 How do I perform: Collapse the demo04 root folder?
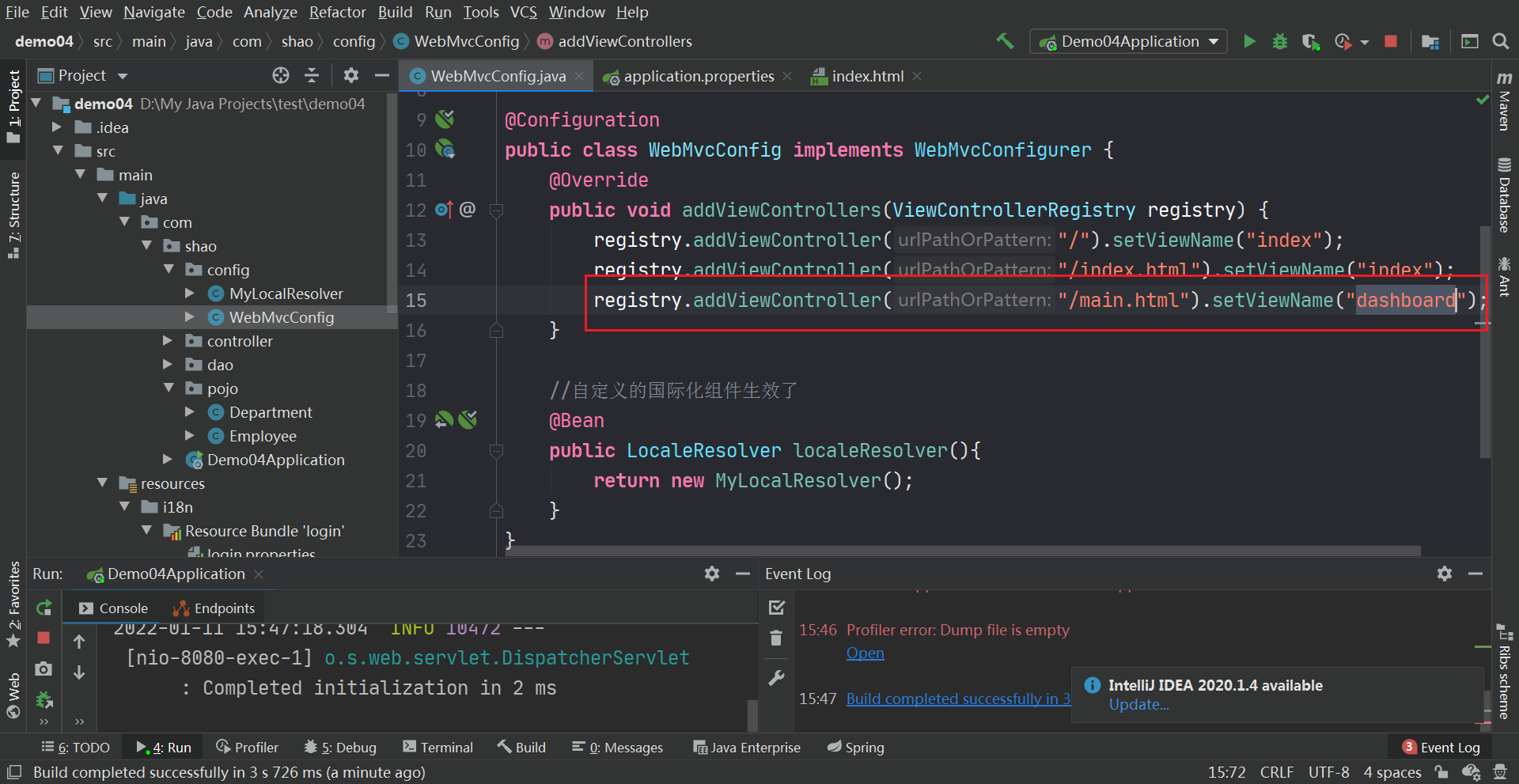(x=36, y=103)
